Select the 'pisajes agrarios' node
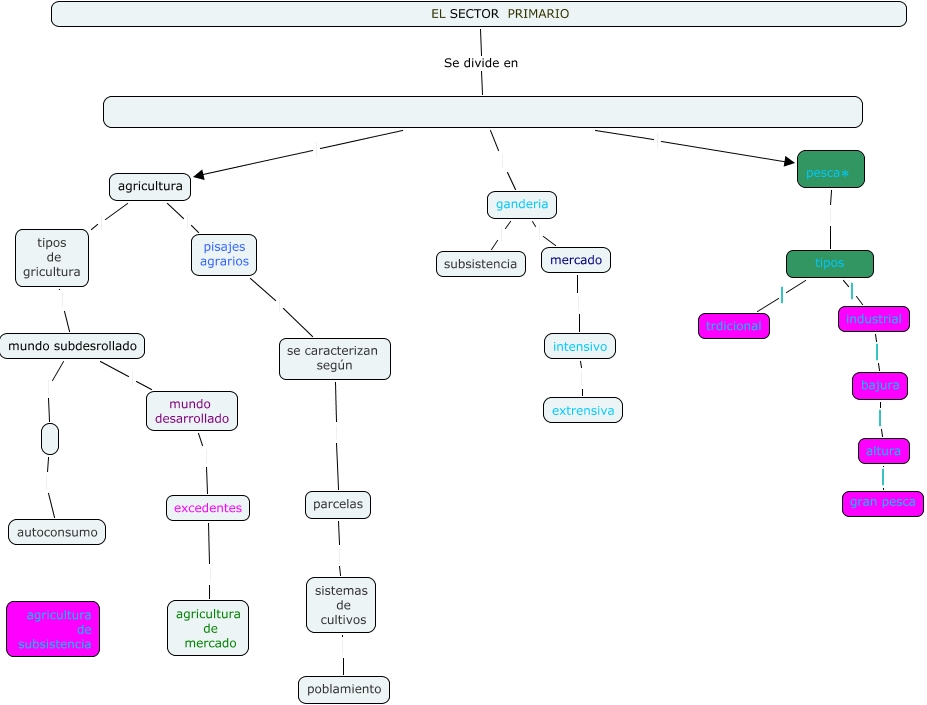This screenshot has width=927, height=705. click(x=224, y=255)
